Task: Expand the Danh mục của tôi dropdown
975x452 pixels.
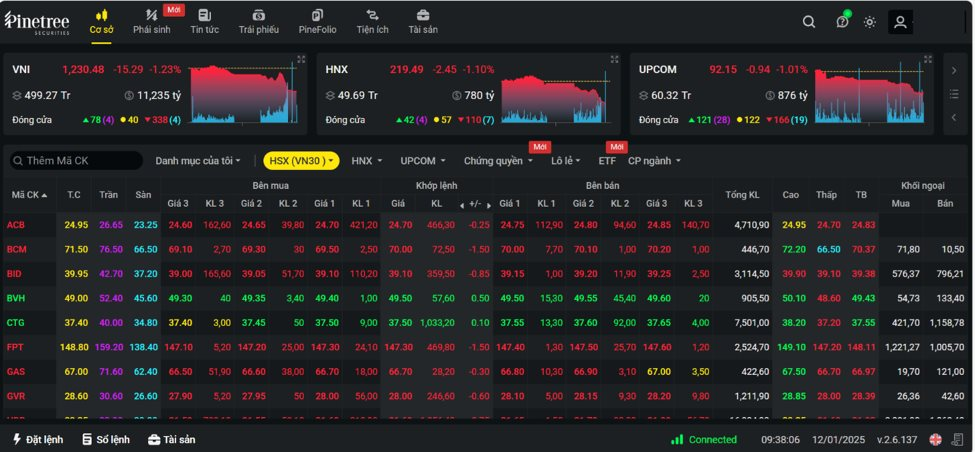Action: [x=197, y=160]
